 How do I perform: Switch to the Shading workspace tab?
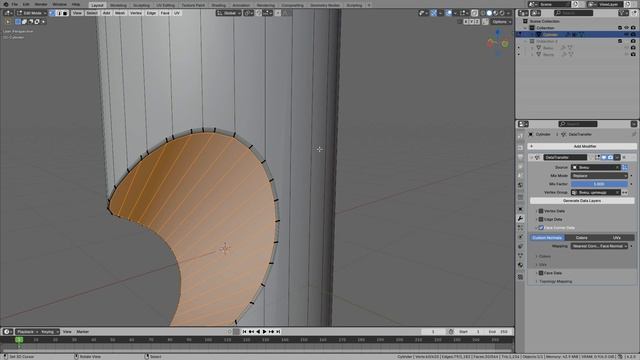click(218, 5)
